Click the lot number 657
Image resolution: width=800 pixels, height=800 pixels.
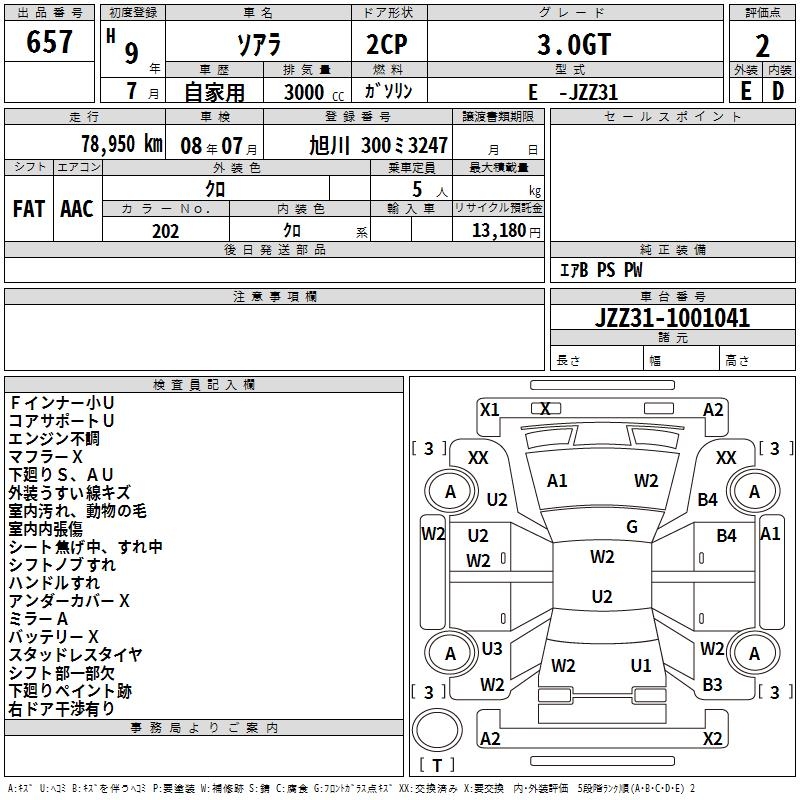click(50, 43)
